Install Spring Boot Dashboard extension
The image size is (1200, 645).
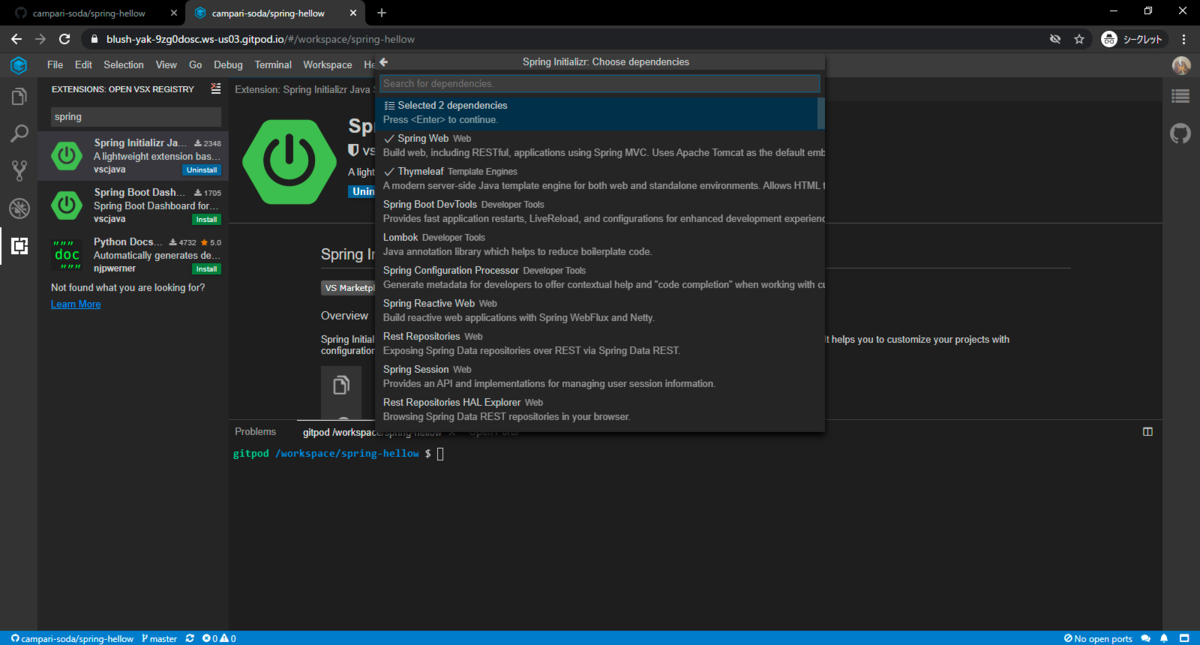pyautogui.click(x=207, y=219)
